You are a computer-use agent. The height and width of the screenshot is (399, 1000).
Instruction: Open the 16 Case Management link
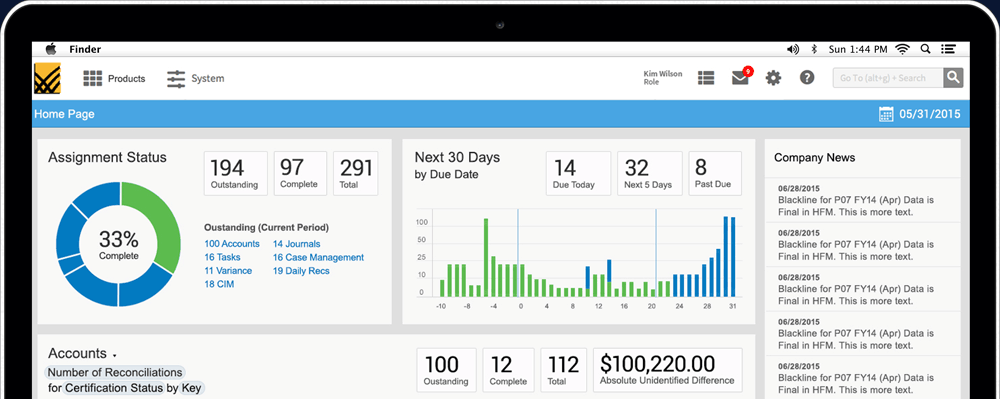pos(318,258)
